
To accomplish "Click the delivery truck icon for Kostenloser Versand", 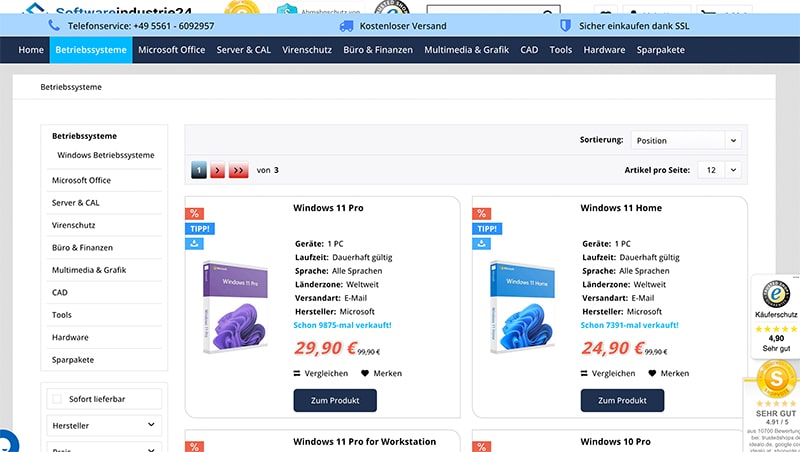I will tap(346, 26).
